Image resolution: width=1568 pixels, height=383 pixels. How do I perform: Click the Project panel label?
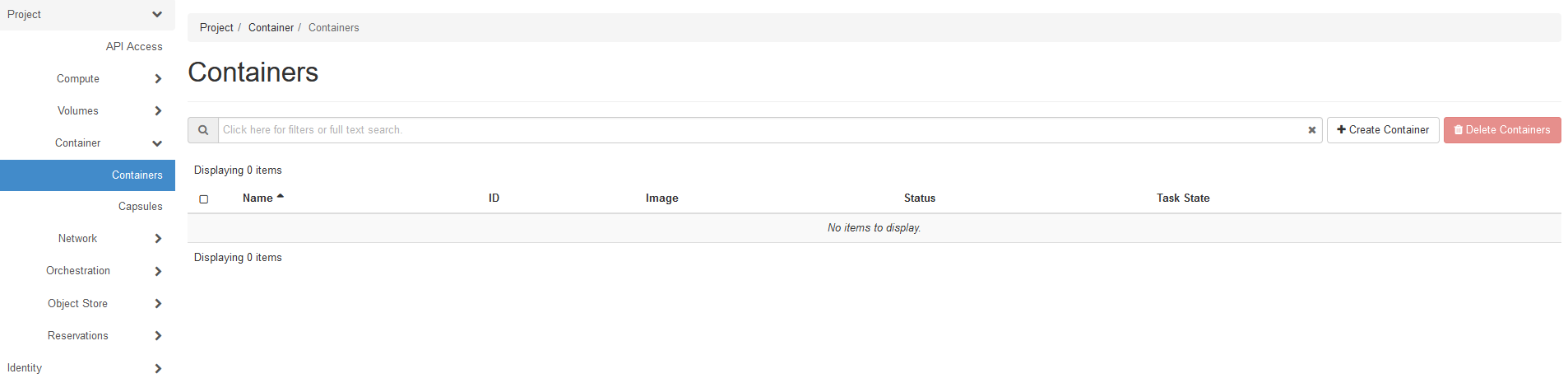24,15
